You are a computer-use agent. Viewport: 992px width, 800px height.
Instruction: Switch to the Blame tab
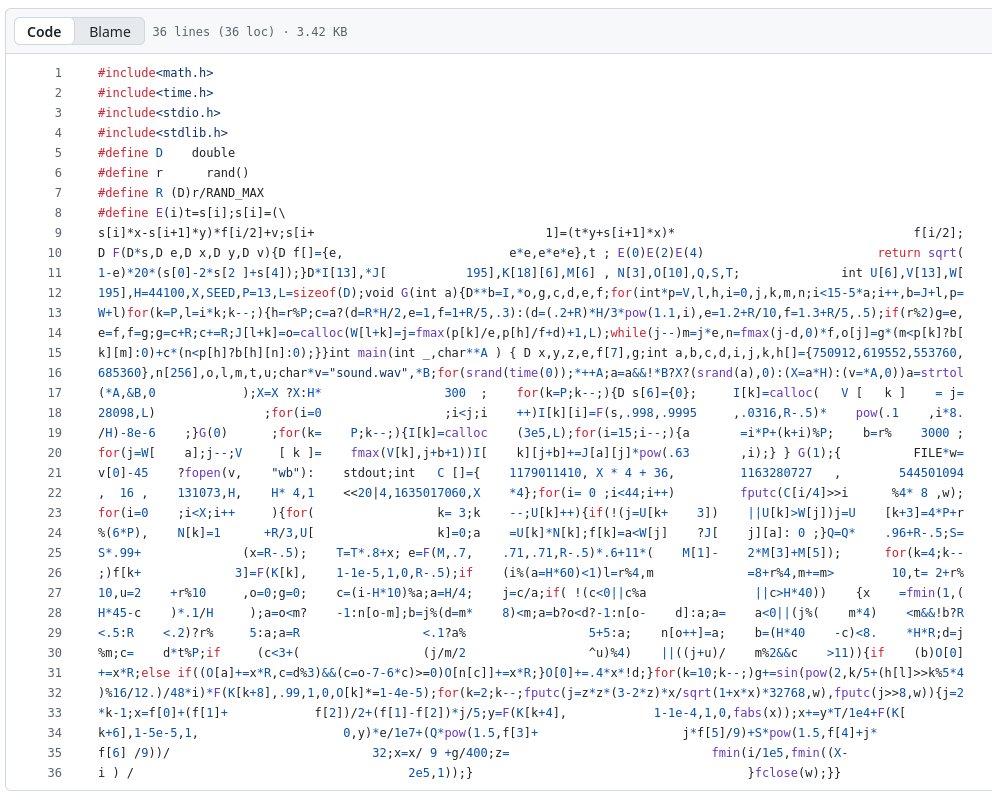[109, 32]
